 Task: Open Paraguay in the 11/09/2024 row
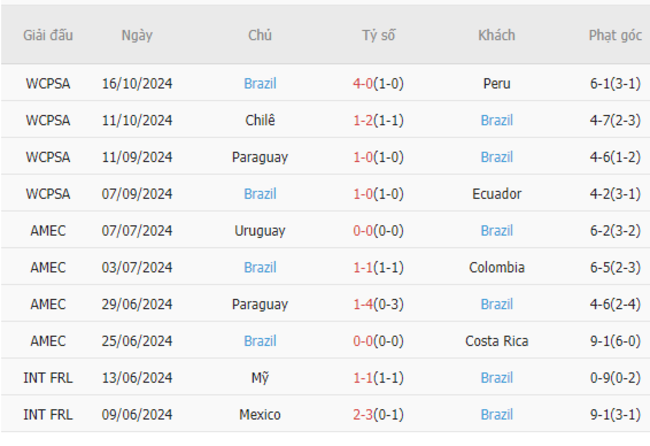(260, 157)
